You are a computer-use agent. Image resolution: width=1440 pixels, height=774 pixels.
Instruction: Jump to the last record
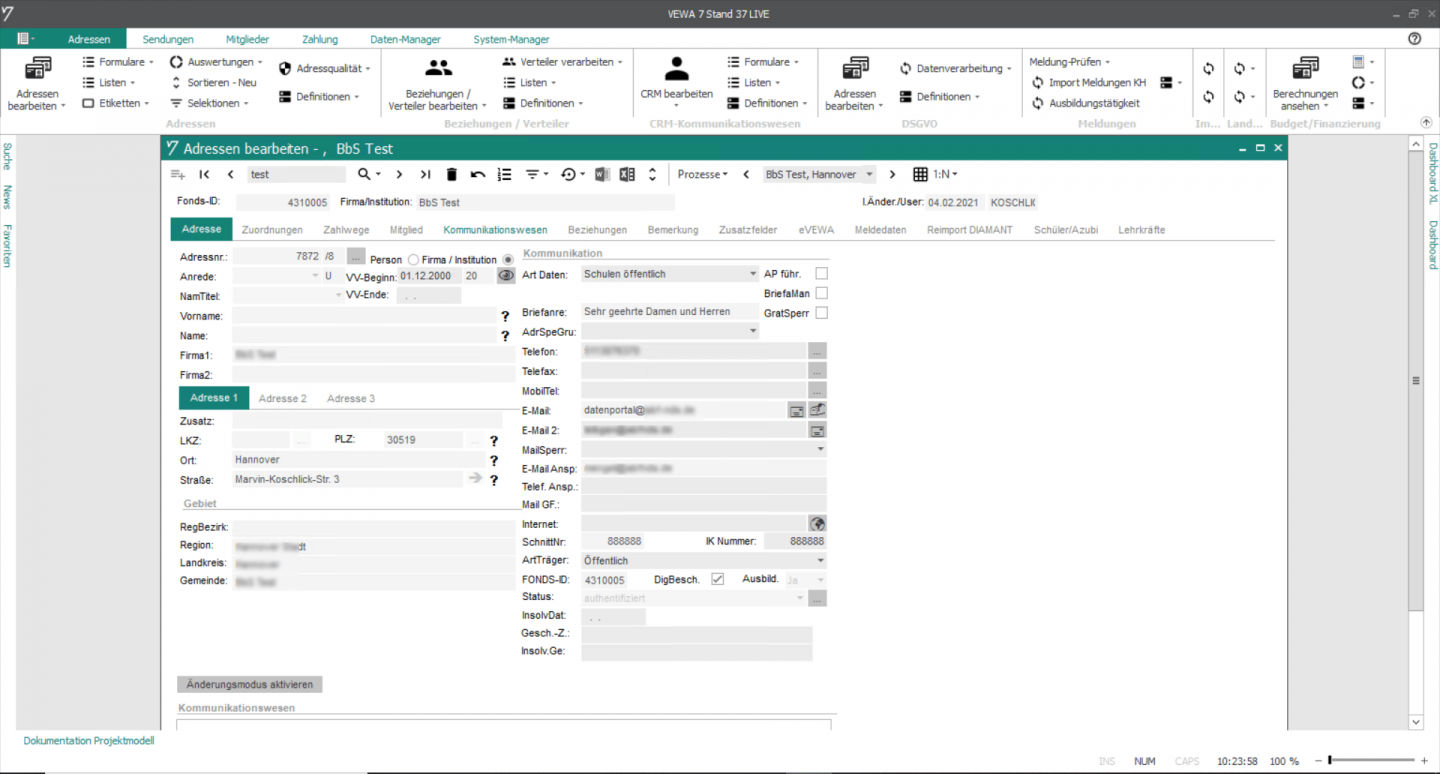(x=425, y=174)
